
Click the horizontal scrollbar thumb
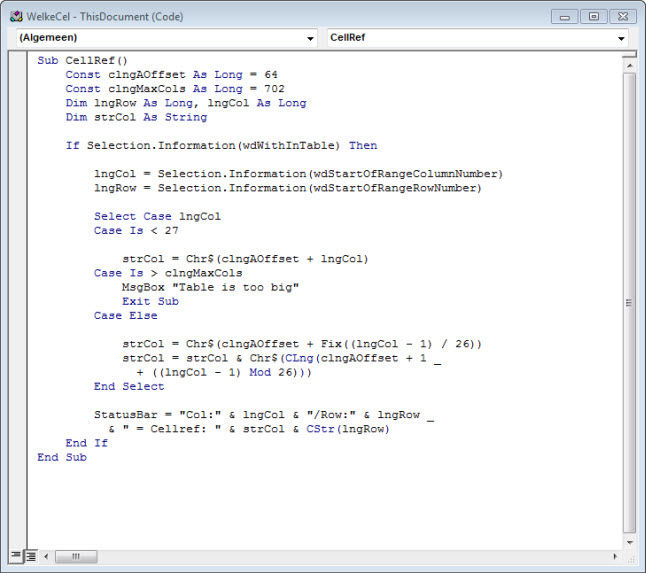[76, 557]
